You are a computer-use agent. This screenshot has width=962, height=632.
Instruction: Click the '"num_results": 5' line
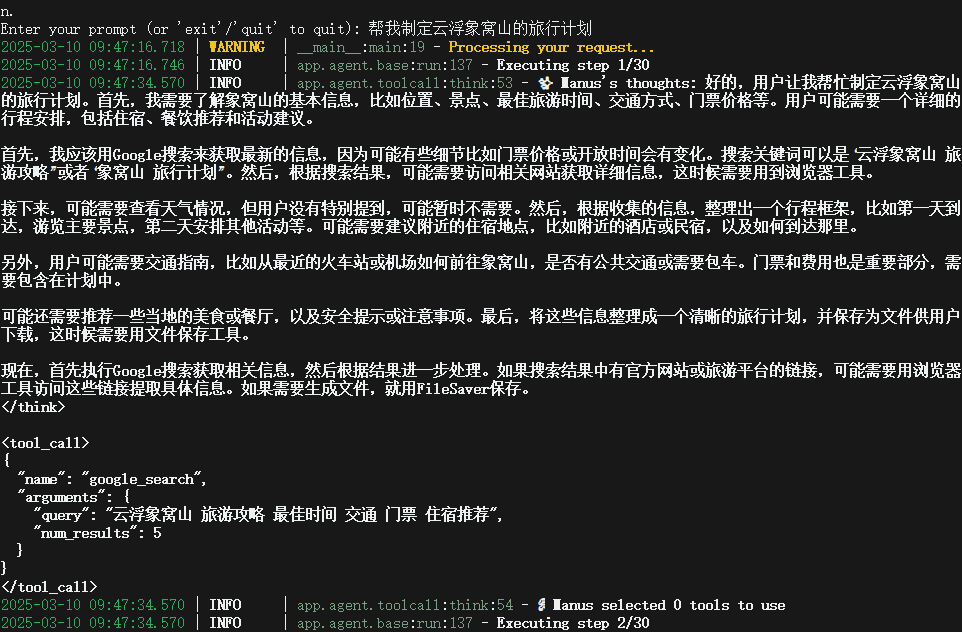tap(98, 533)
